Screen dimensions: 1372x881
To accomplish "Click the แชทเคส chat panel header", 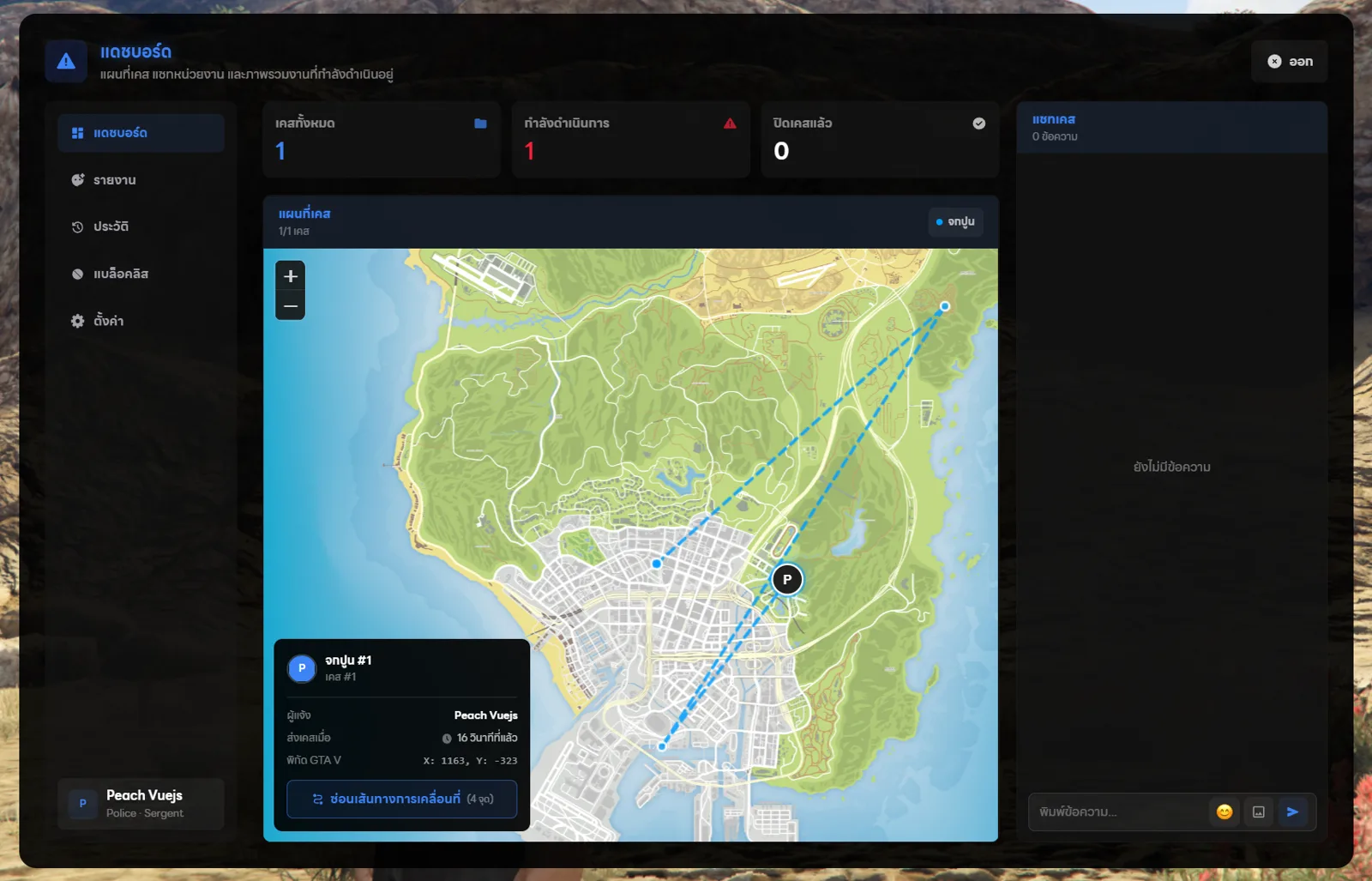I will 1171,127.
